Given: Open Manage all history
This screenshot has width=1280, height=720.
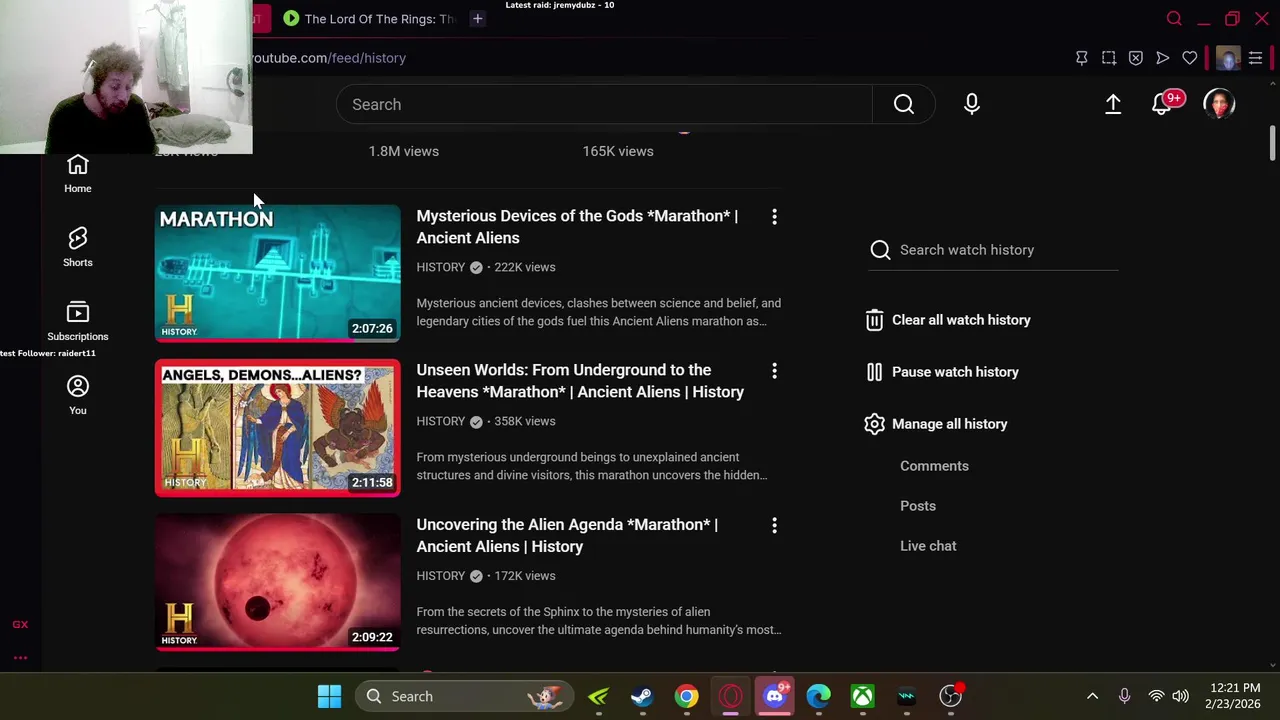Looking at the screenshot, I should [936, 424].
